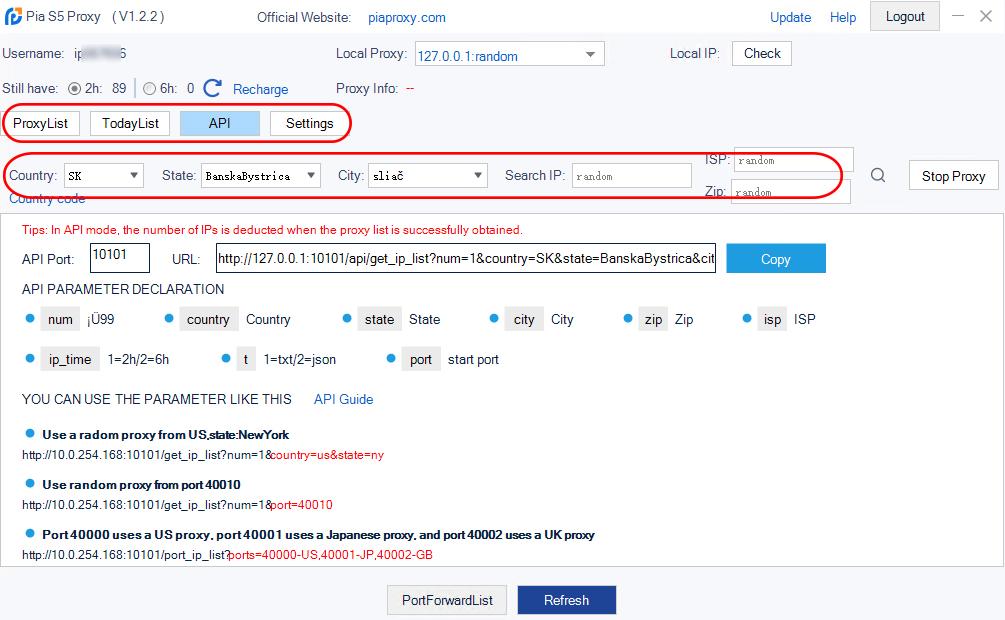Focus the Search IP input field
Image resolution: width=1005 pixels, height=620 pixels.
pos(631,176)
